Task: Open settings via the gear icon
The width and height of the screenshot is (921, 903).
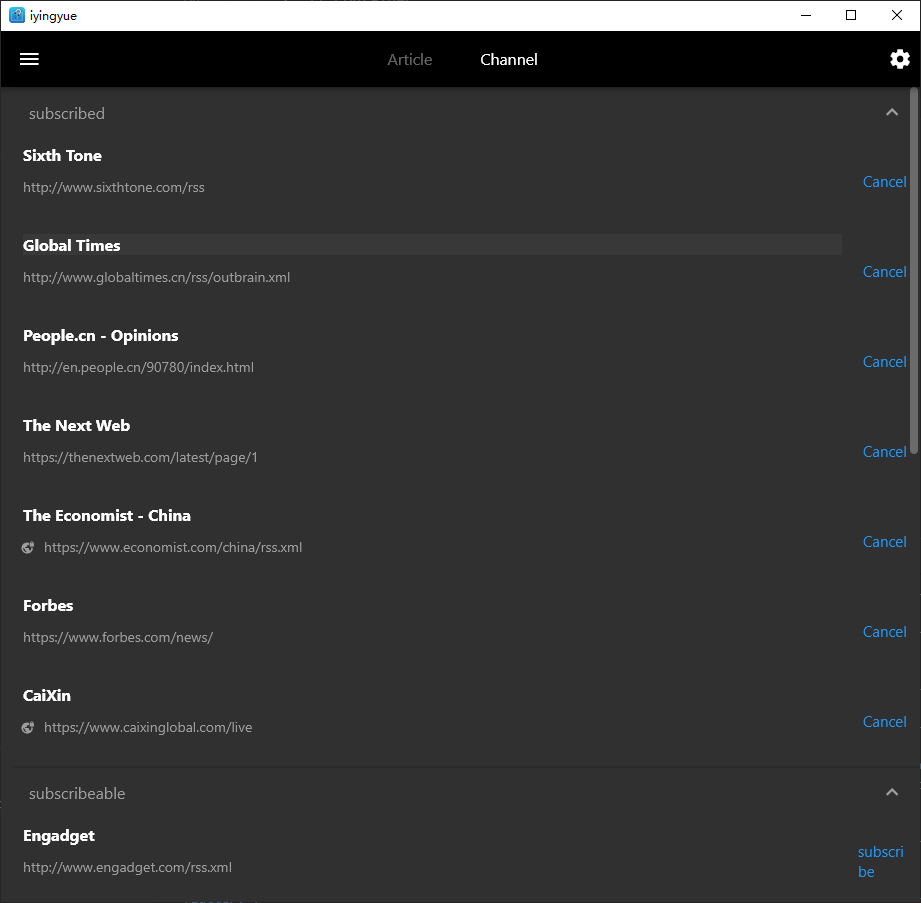Action: tap(899, 59)
